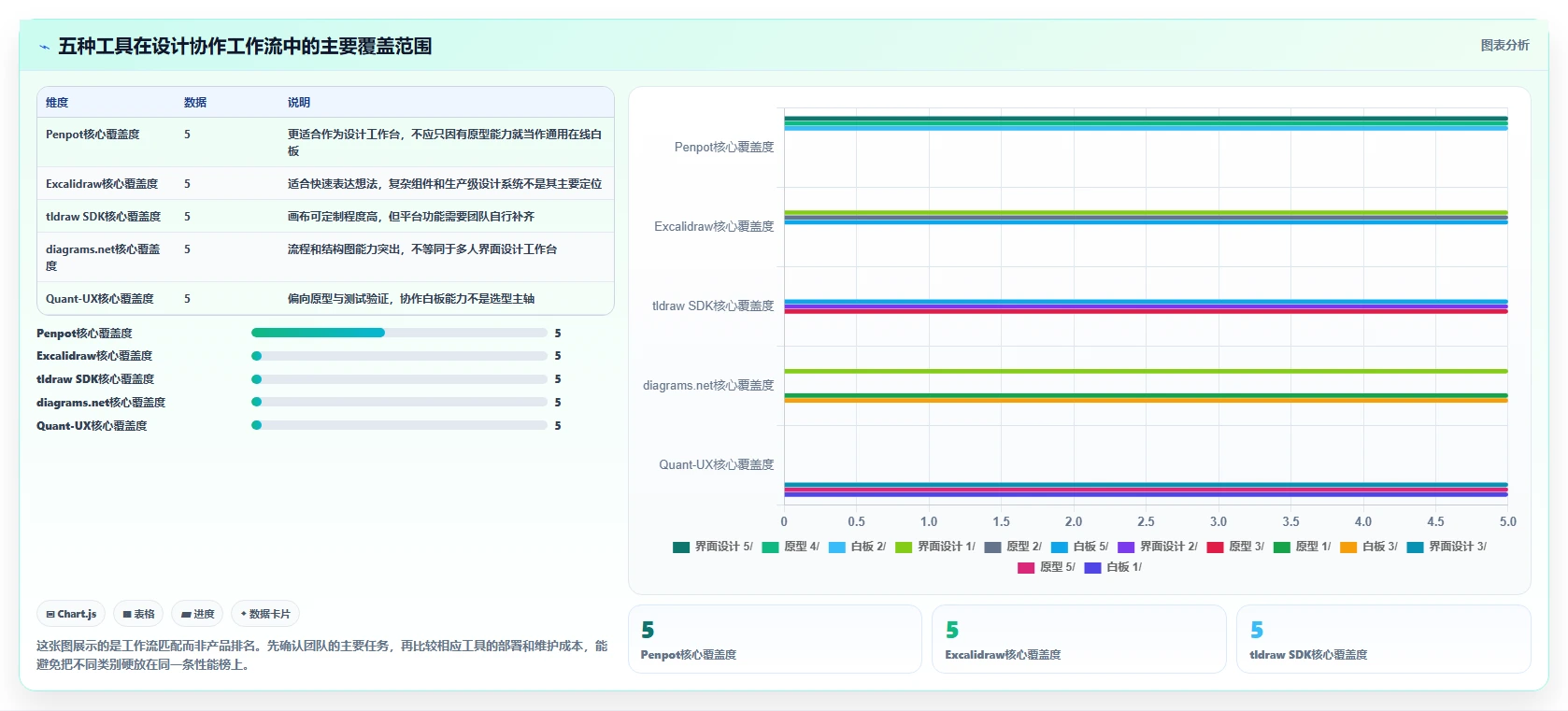Click description starting 适合快速表达想法

pos(445,184)
